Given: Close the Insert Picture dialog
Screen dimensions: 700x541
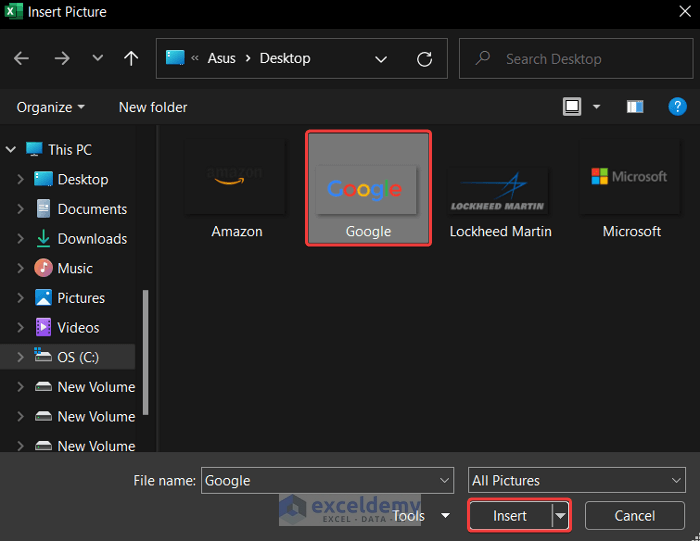Looking at the screenshot, I should pos(685,11).
